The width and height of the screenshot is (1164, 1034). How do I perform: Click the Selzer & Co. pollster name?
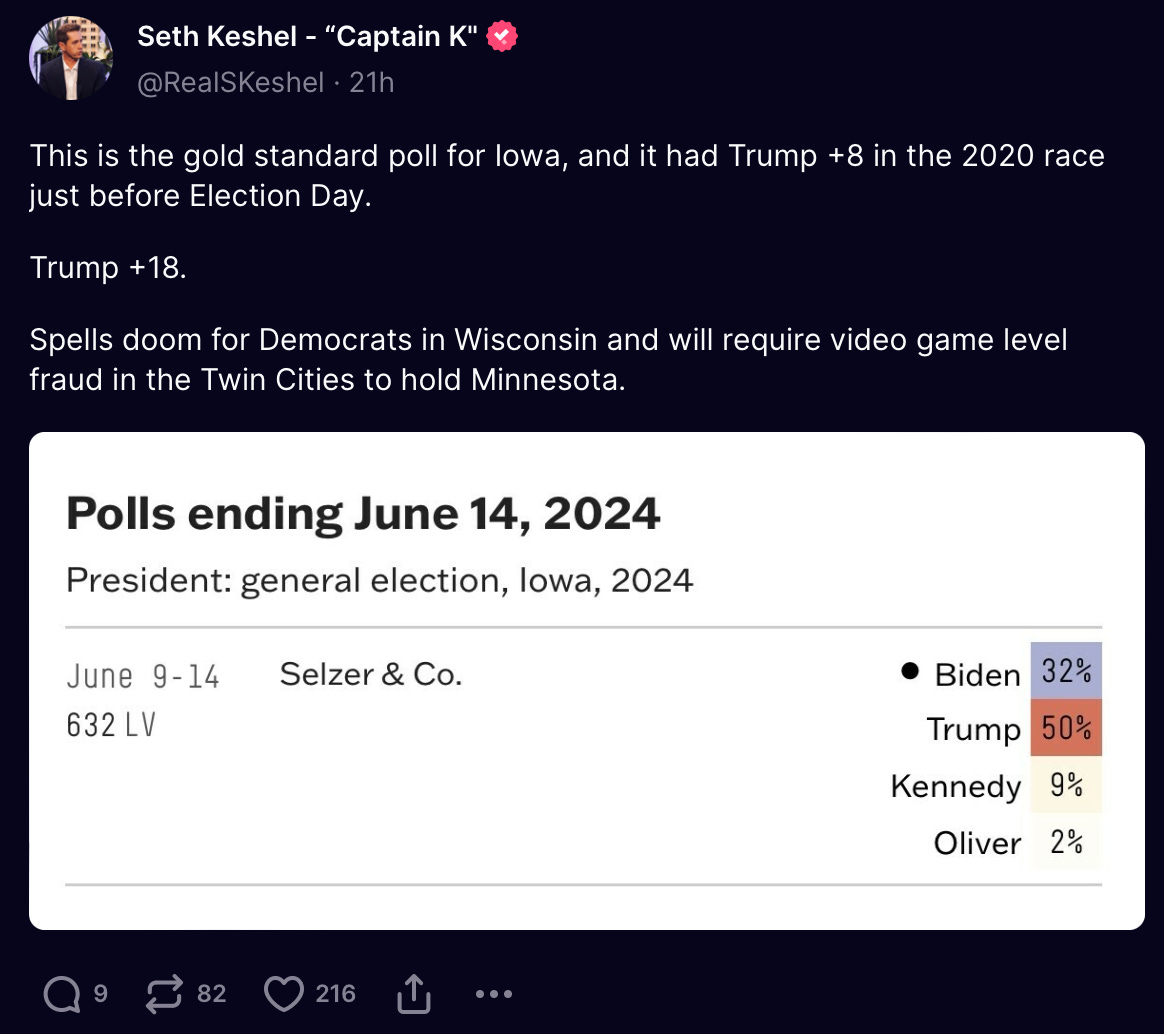tap(371, 674)
